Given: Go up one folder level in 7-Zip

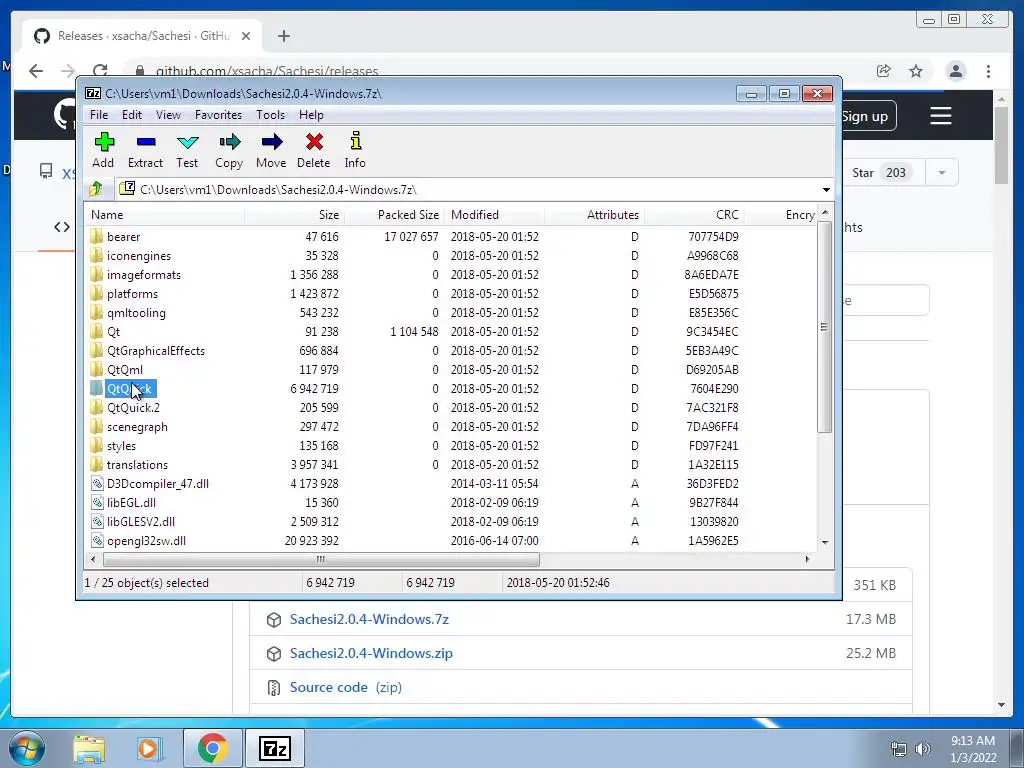Looking at the screenshot, I should coord(96,189).
